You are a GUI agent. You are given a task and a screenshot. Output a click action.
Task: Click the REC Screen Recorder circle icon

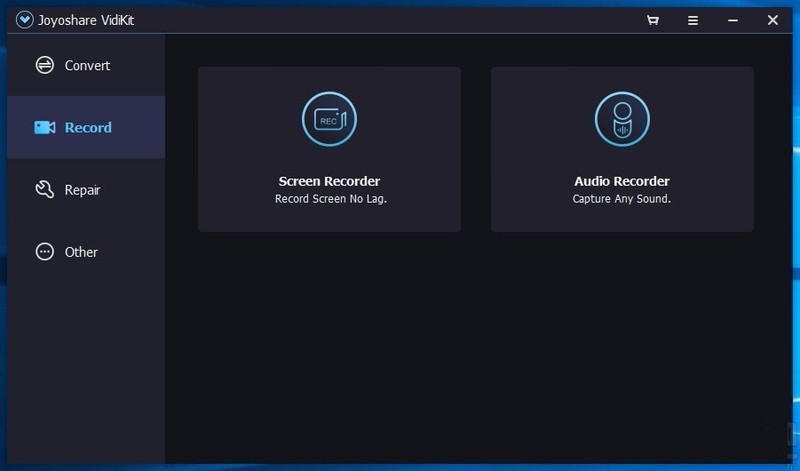(329, 119)
